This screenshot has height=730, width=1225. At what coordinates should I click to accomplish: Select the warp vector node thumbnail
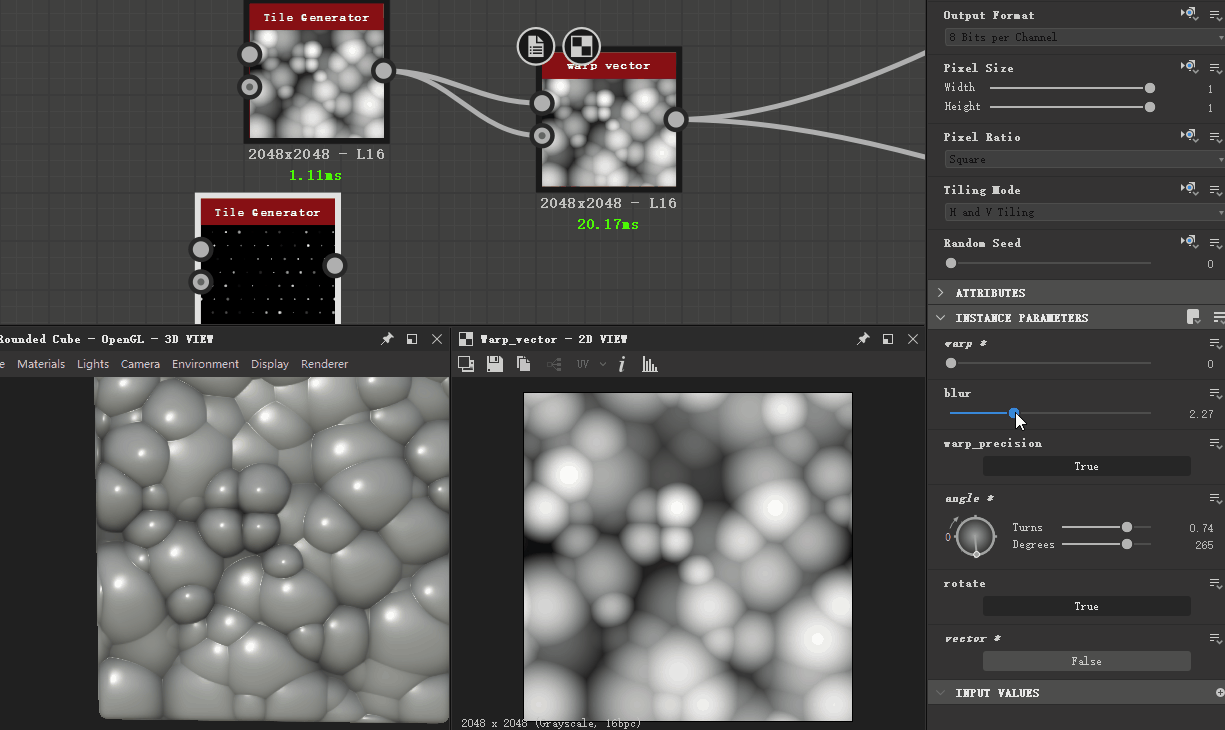point(609,133)
